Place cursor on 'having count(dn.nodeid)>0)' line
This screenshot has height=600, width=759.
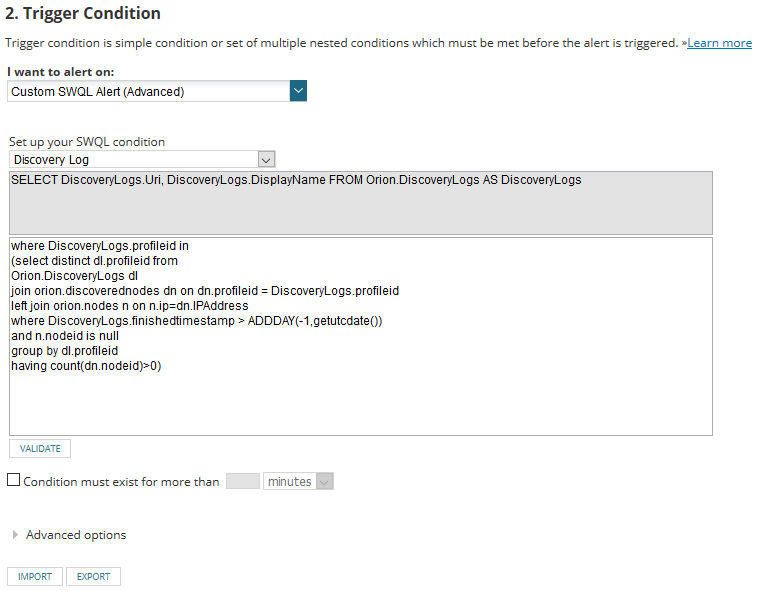[x=86, y=366]
